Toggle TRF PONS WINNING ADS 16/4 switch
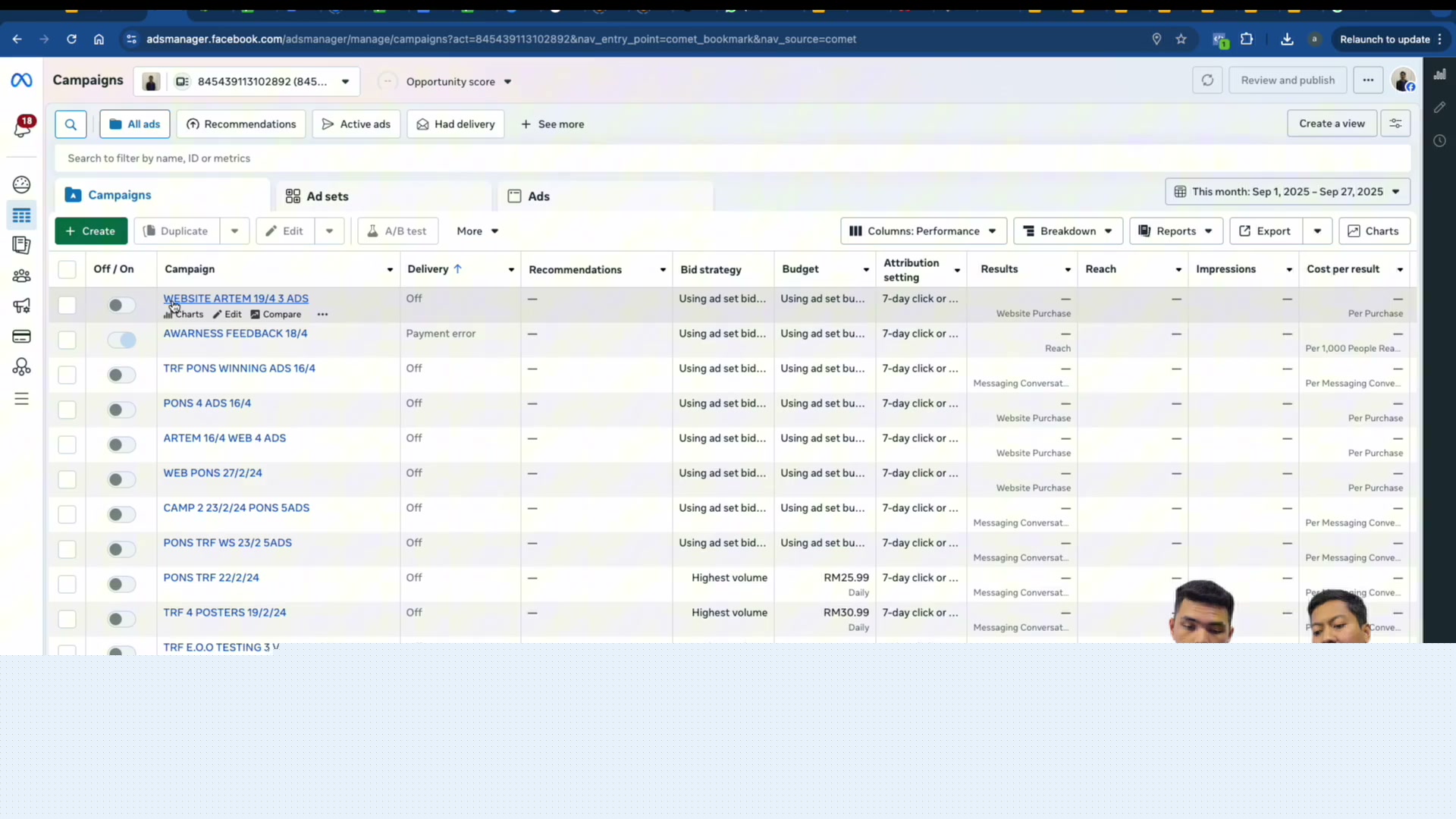The height and width of the screenshot is (819, 1456). (121, 375)
